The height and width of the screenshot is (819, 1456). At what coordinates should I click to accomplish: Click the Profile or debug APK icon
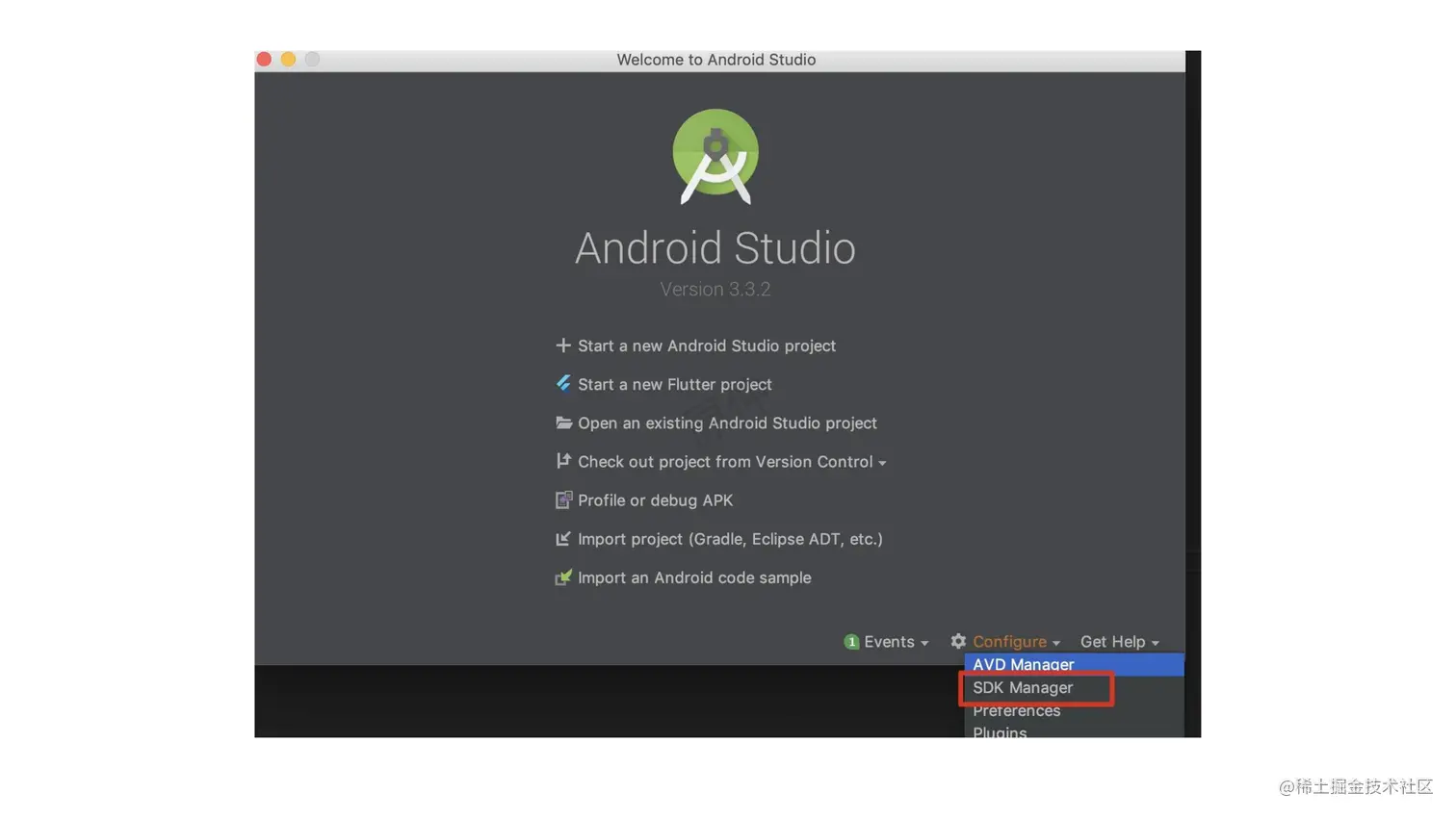tap(563, 499)
